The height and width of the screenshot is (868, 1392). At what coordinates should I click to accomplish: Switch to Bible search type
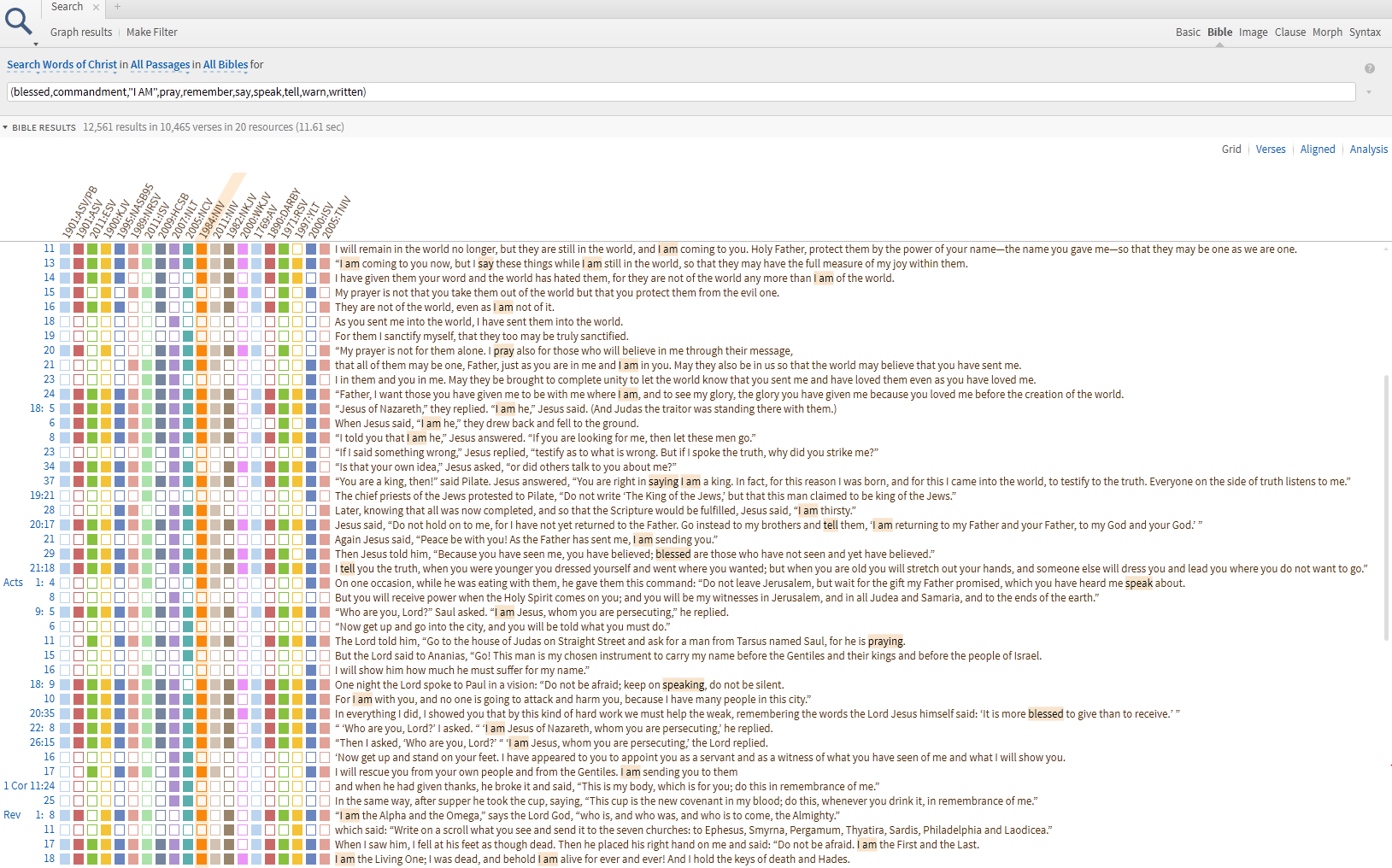click(x=1219, y=32)
